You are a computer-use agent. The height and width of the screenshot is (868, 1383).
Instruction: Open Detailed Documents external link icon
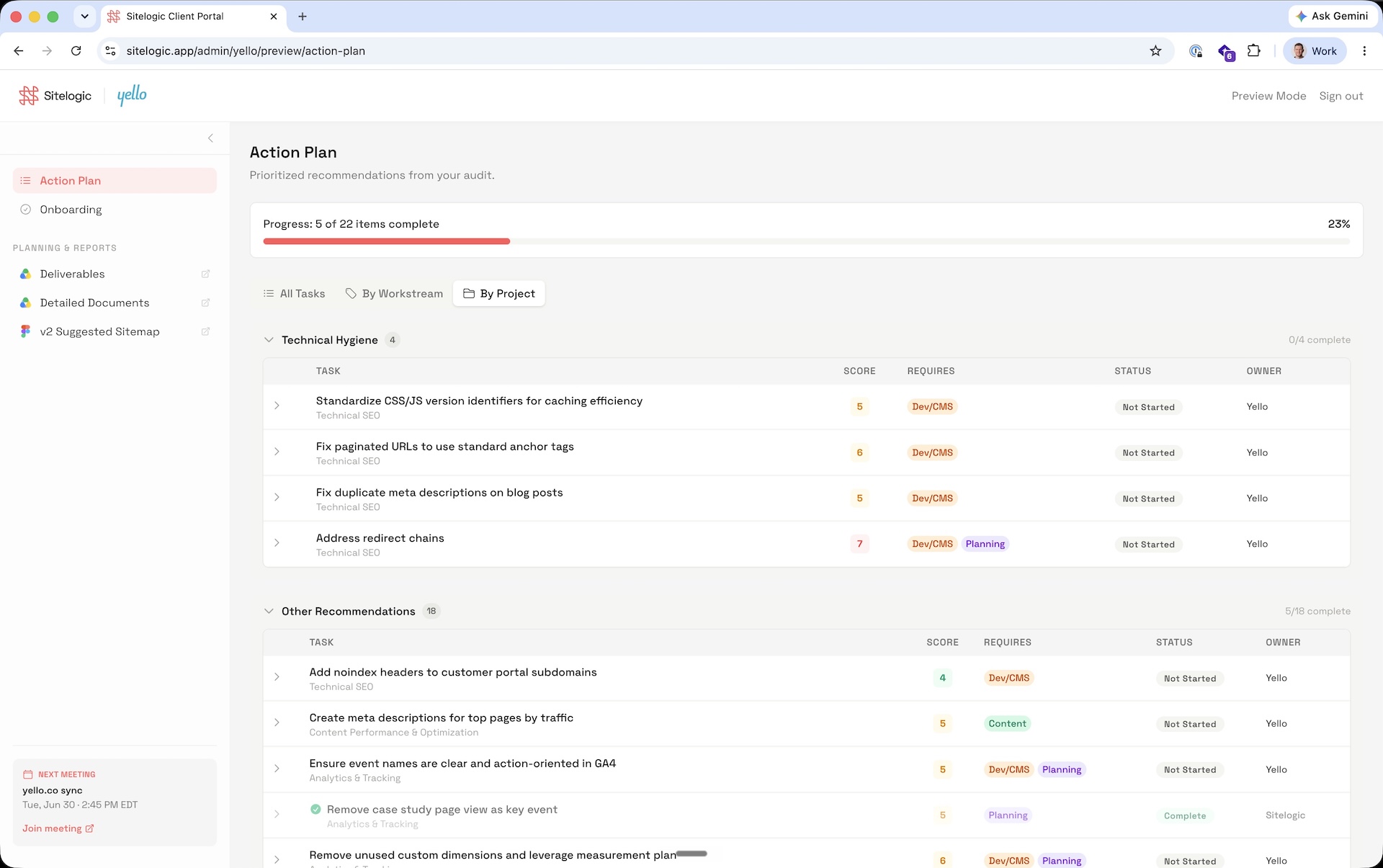(x=205, y=303)
